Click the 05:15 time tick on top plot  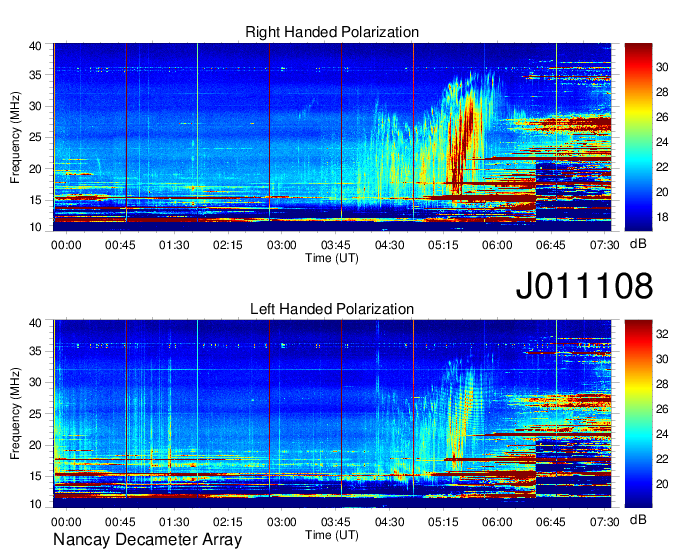pos(443,245)
